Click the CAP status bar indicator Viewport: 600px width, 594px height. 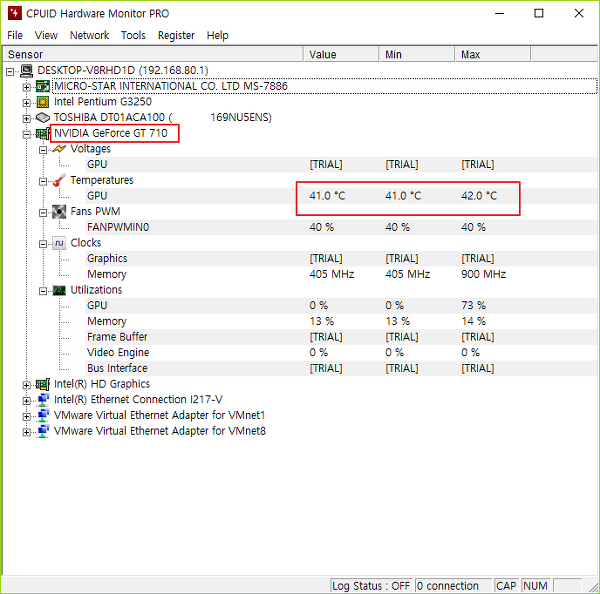[x=506, y=586]
